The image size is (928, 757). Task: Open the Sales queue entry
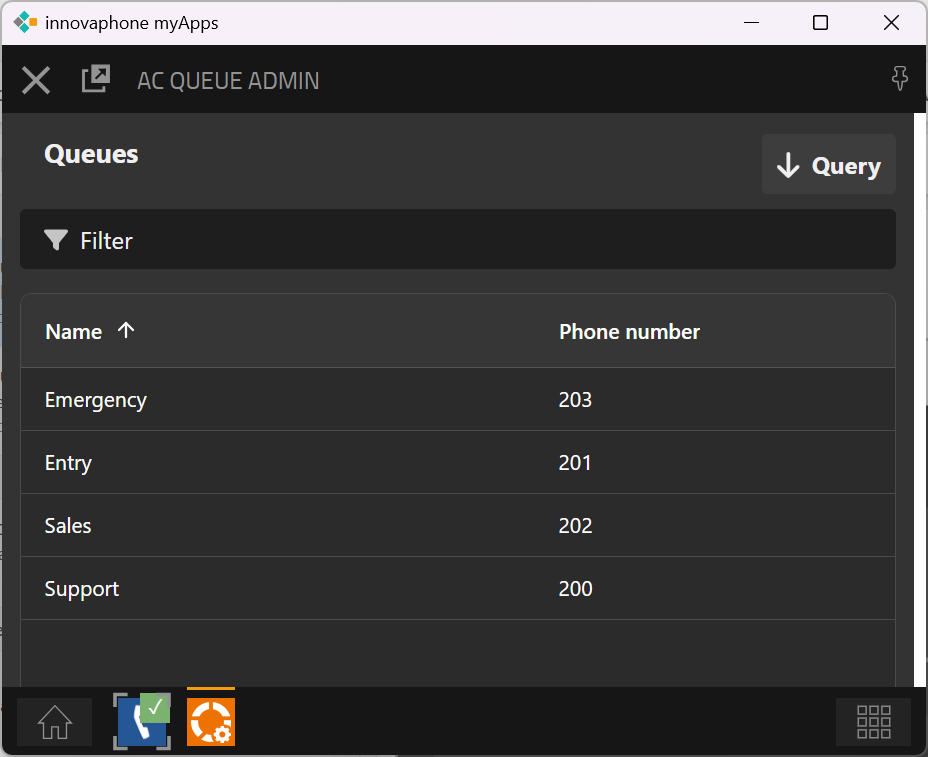click(68, 526)
